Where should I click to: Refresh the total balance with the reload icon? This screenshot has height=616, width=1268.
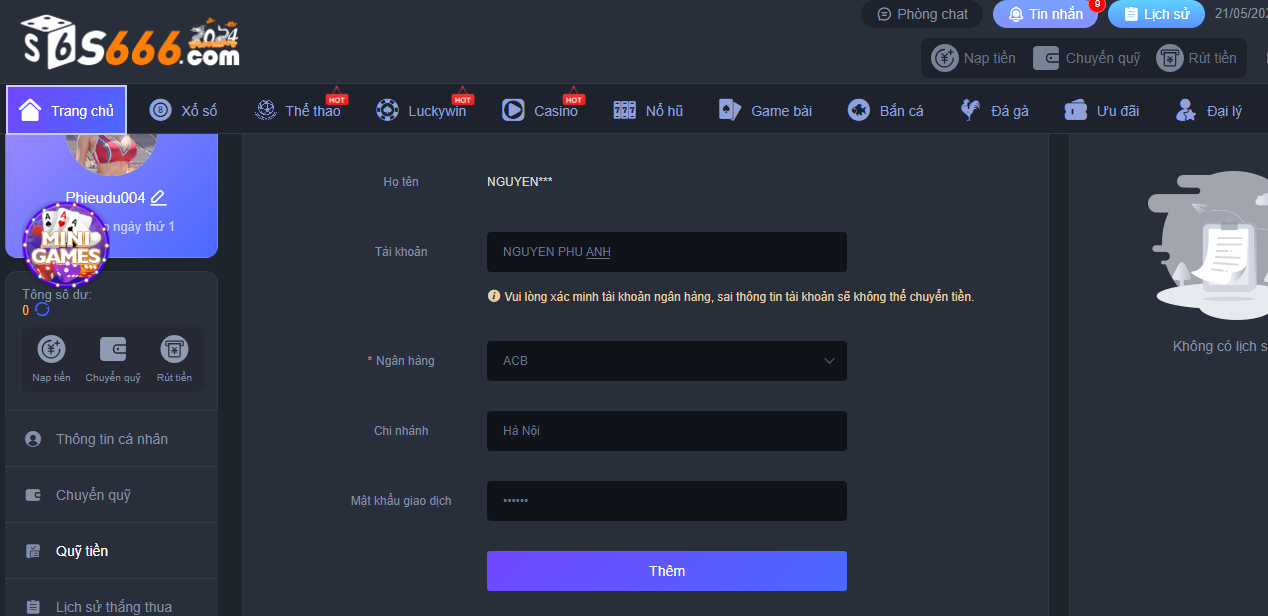tap(42, 310)
